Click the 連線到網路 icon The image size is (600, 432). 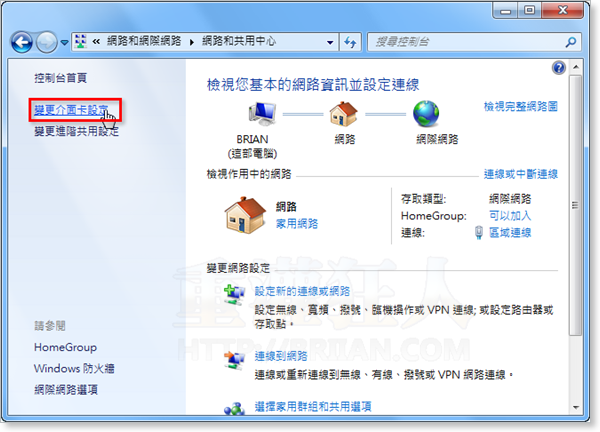click(x=234, y=361)
